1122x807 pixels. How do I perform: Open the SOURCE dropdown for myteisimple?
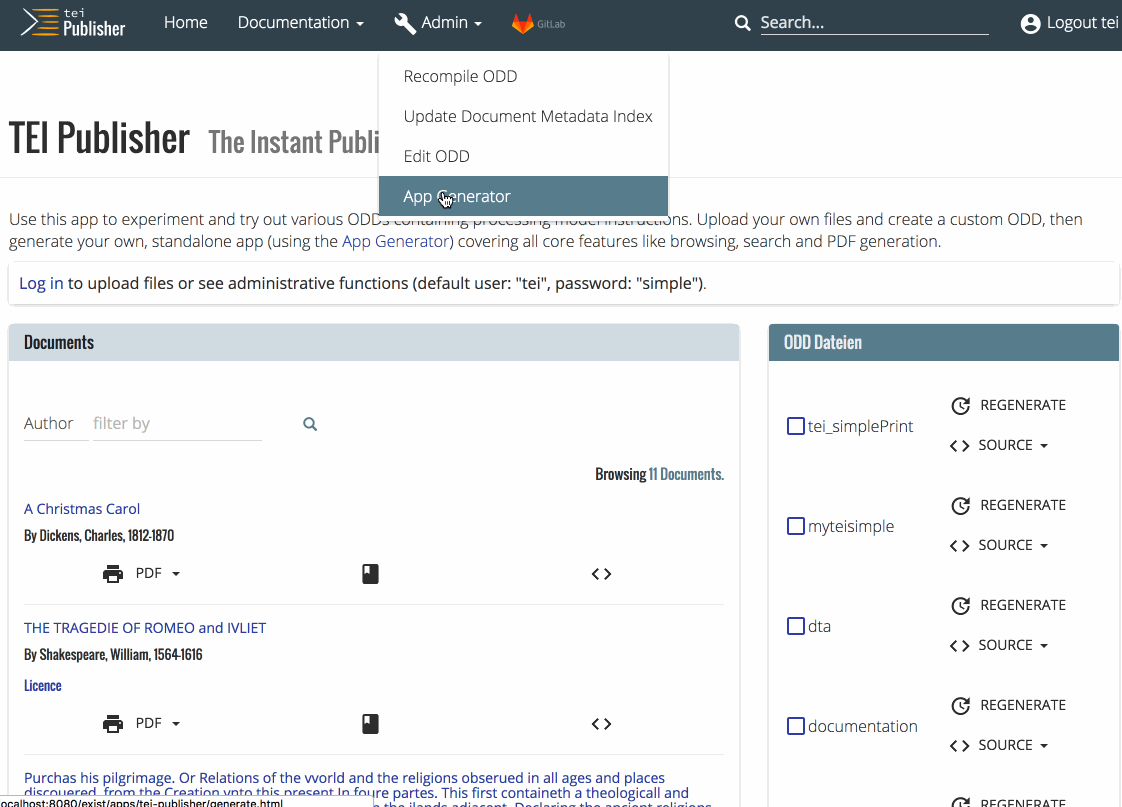(999, 545)
